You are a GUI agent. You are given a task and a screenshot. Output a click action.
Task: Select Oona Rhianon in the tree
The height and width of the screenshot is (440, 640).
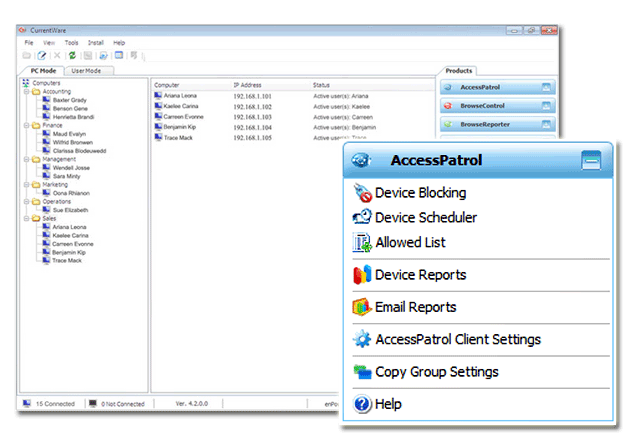71,193
